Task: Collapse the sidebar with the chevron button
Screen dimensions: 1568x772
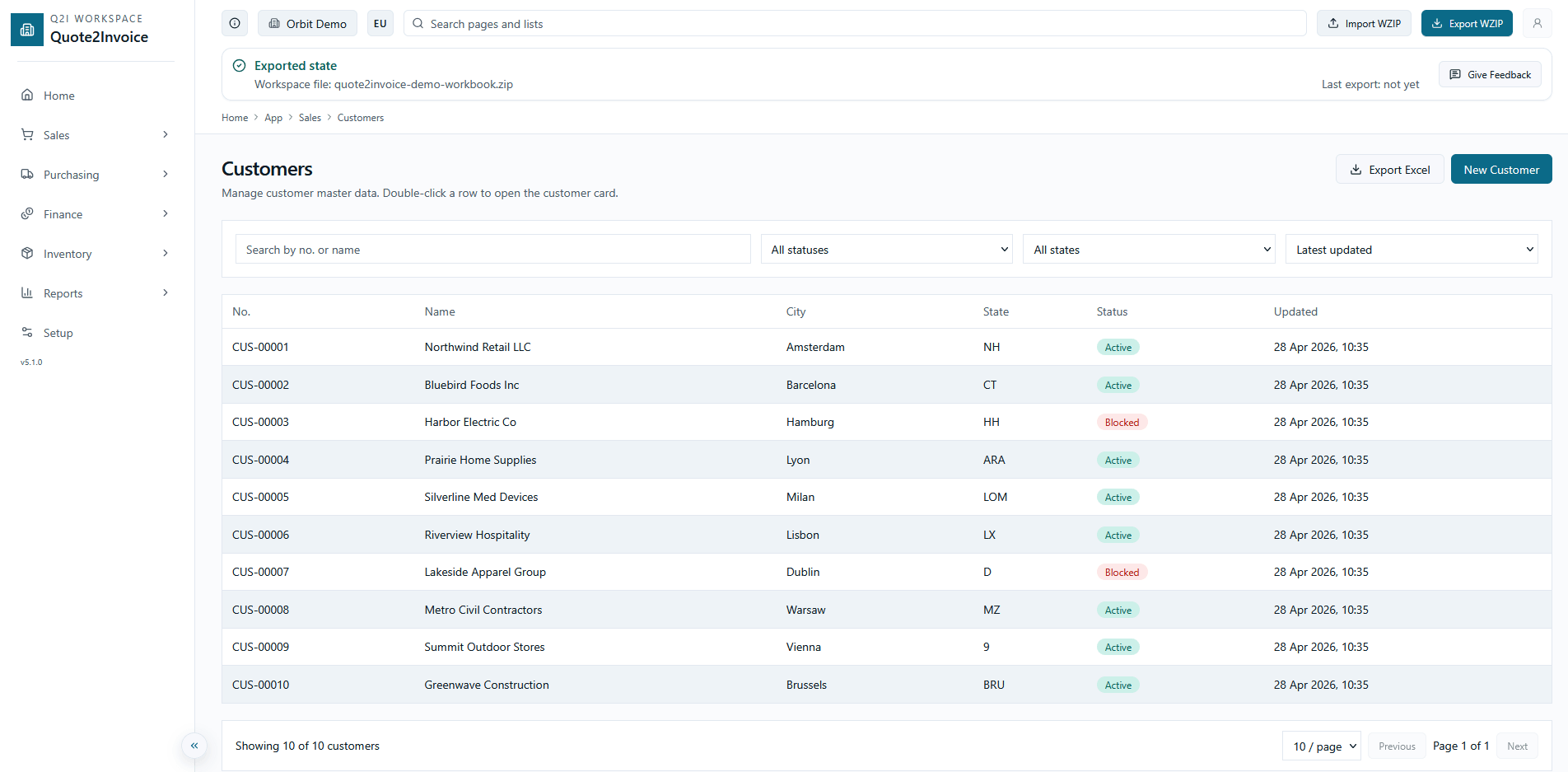Action: (194, 746)
